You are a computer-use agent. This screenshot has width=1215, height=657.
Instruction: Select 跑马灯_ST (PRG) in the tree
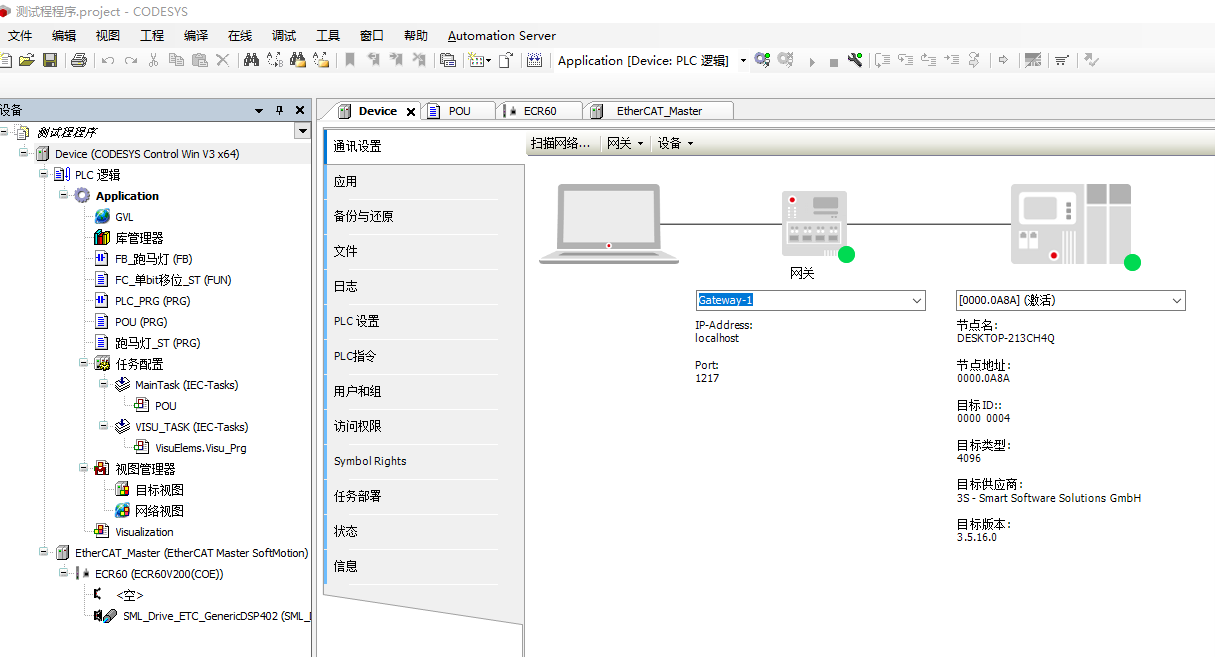(157, 343)
